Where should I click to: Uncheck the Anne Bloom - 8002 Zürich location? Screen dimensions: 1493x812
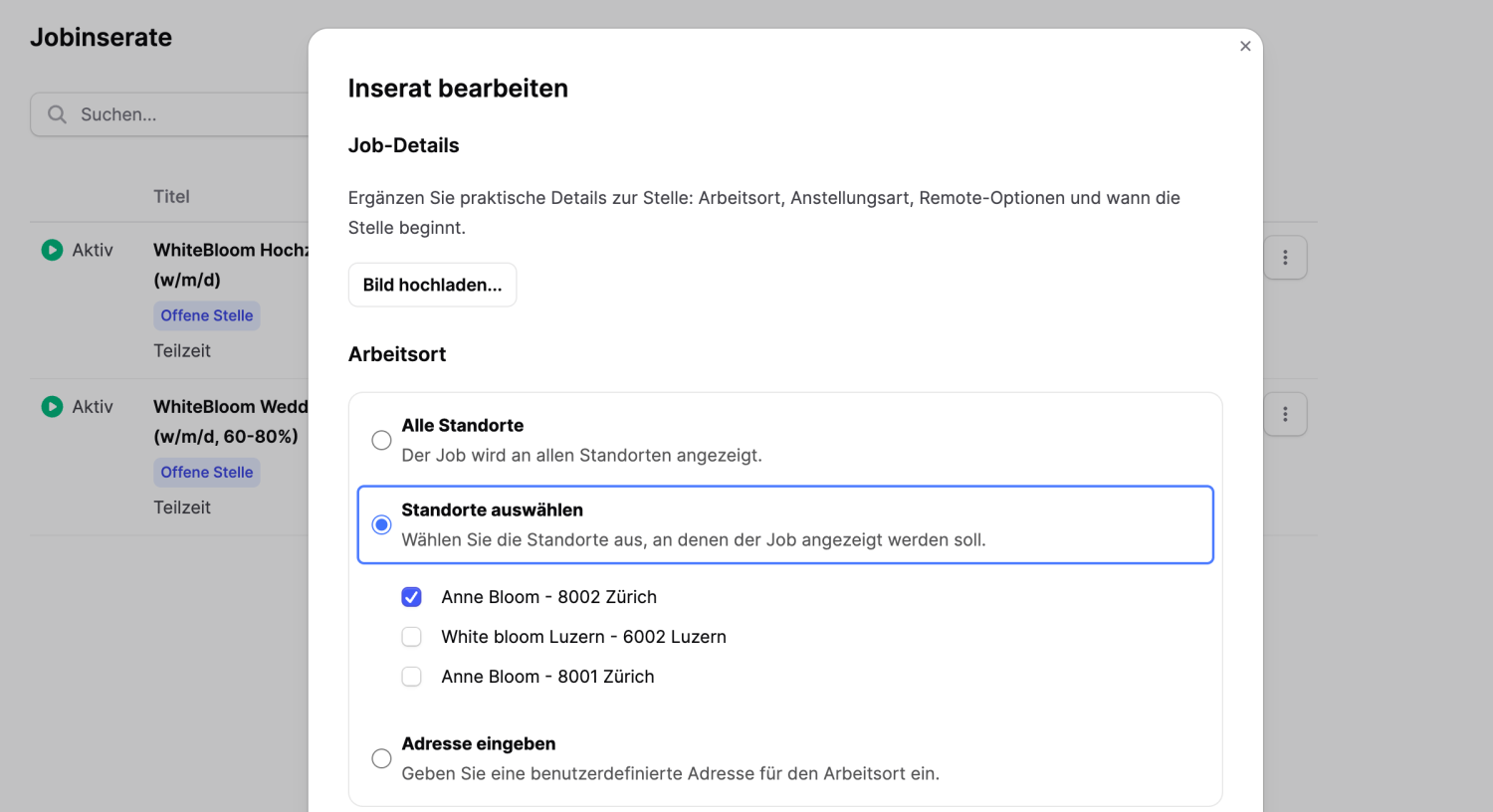(x=411, y=596)
